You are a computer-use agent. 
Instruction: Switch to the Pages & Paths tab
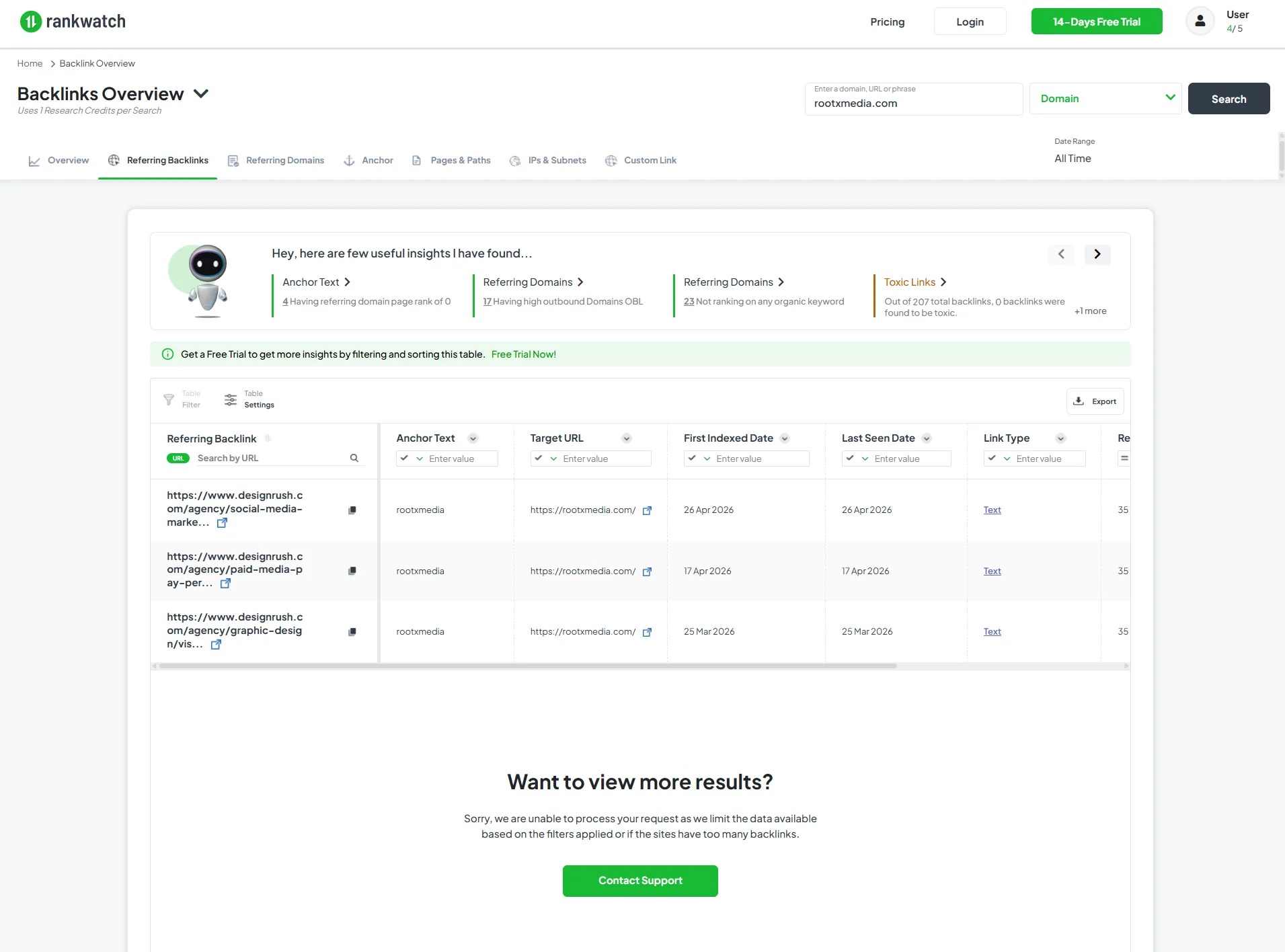451,161
